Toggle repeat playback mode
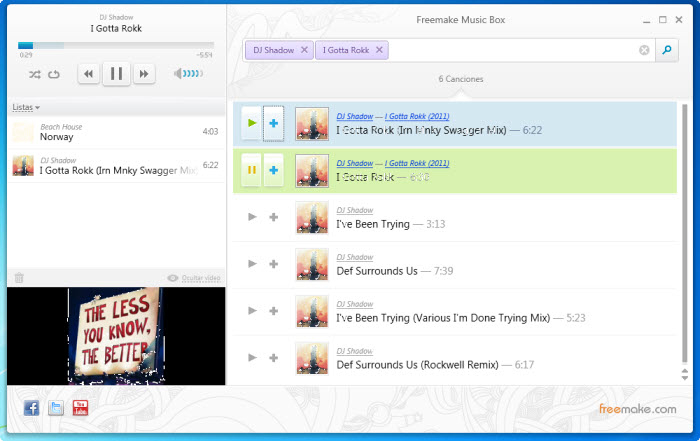 pyautogui.click(x=54, y=75)
